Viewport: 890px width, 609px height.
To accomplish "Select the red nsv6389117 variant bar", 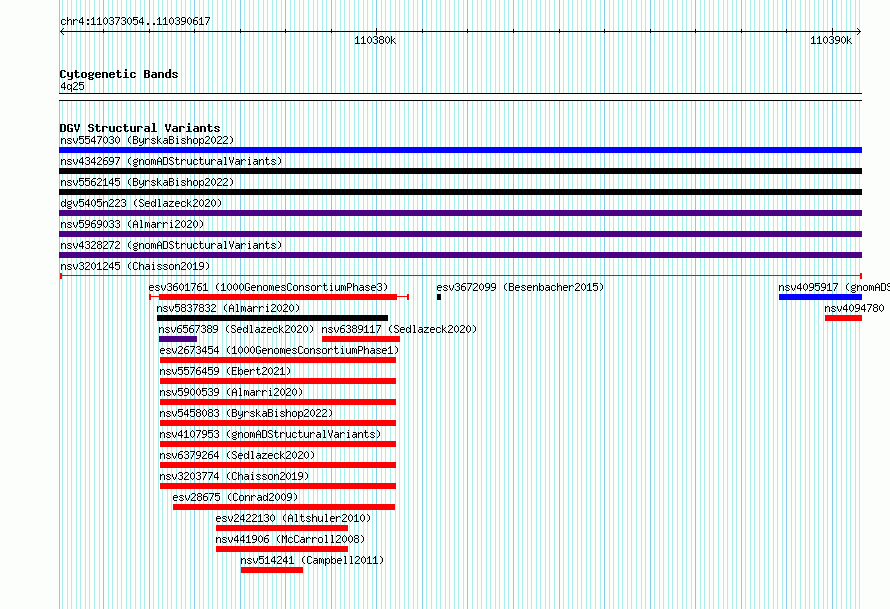I will point(360,339).
